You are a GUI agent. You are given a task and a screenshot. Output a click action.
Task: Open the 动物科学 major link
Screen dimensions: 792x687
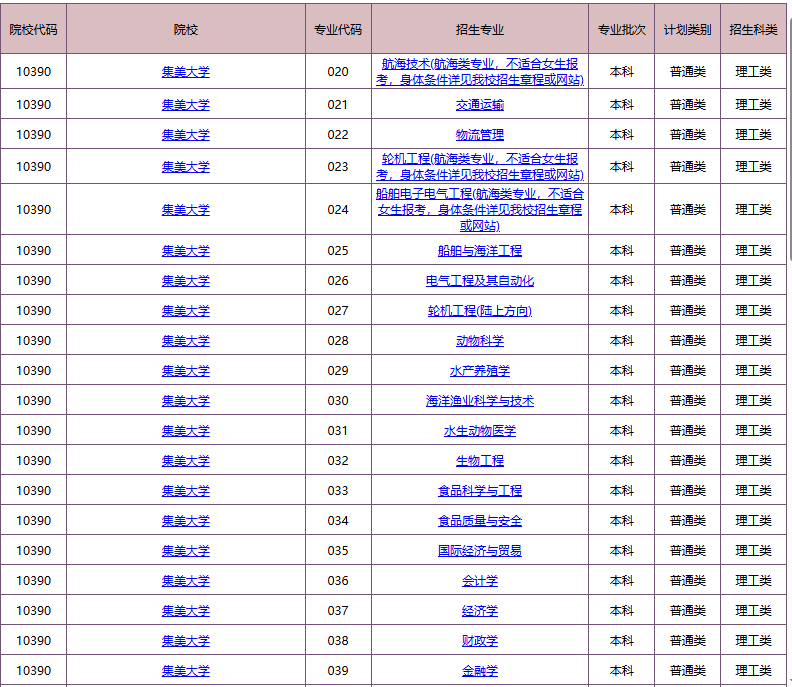[480, 340]
